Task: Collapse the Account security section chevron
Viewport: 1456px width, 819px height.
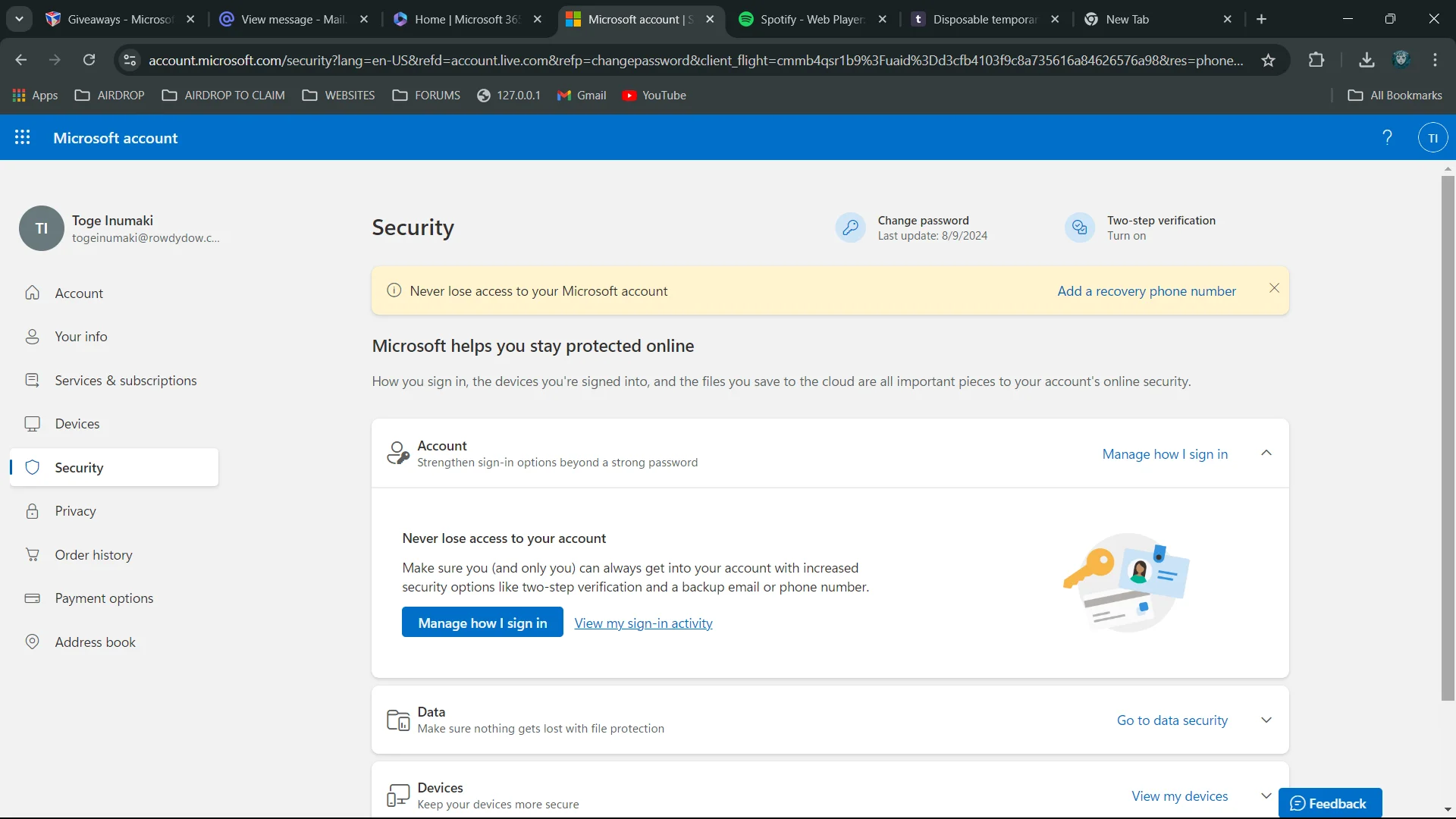Action: (x=1266, y=453)
